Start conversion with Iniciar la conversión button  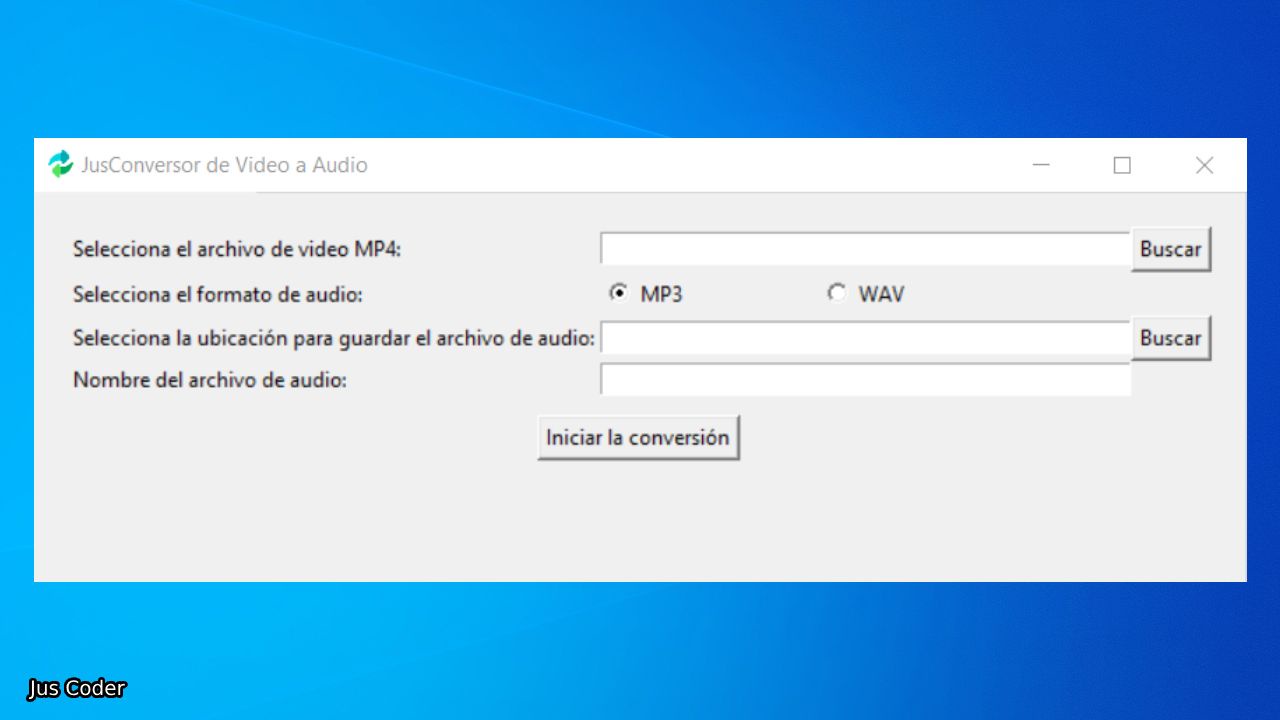[638, 438]
